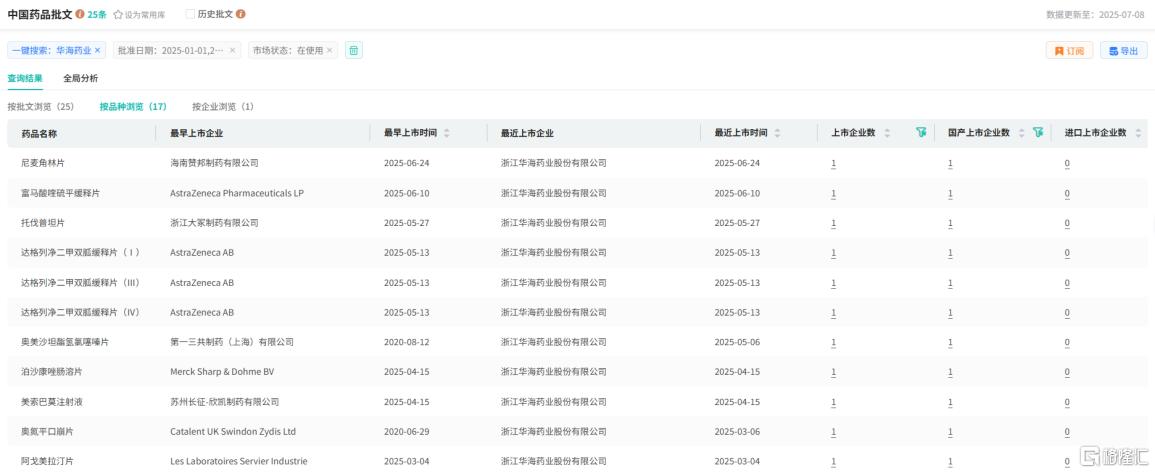The width and height of the screenshot is (1155, 473).
Task: Sort by 上市企业数 column arrows
Action: tap(887, 133)
